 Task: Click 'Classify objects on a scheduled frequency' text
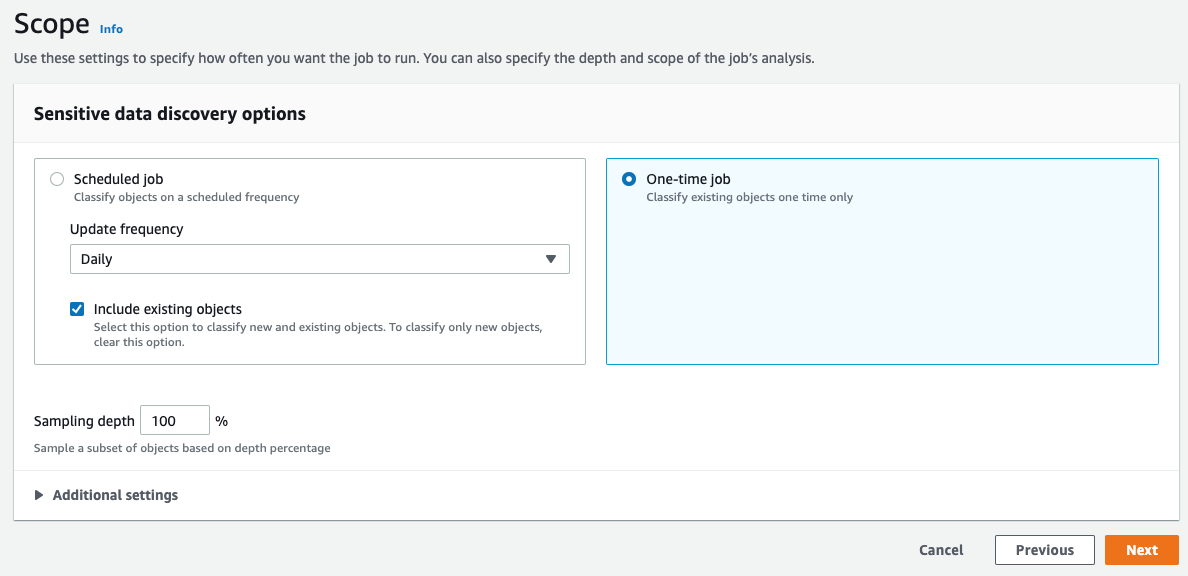tap(186, 197)
